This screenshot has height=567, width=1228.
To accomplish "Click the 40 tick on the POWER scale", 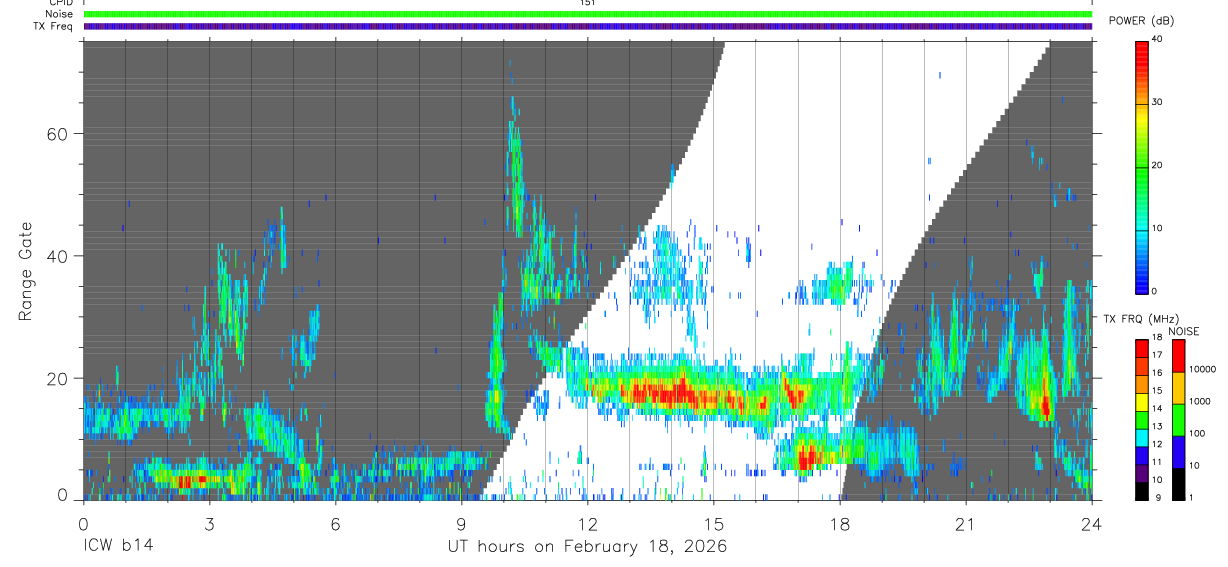I will tap(1159, 40).
